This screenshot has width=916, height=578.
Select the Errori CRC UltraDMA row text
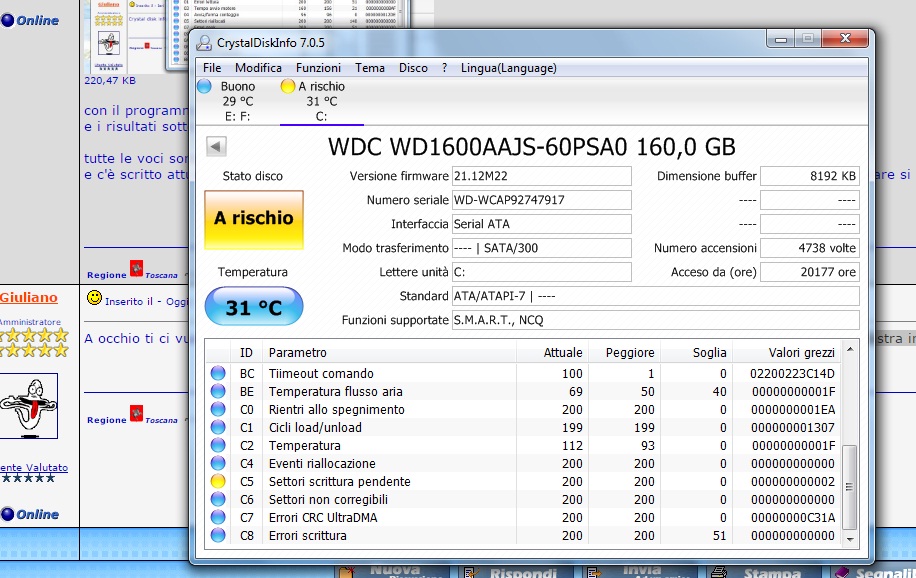(323, 518)
